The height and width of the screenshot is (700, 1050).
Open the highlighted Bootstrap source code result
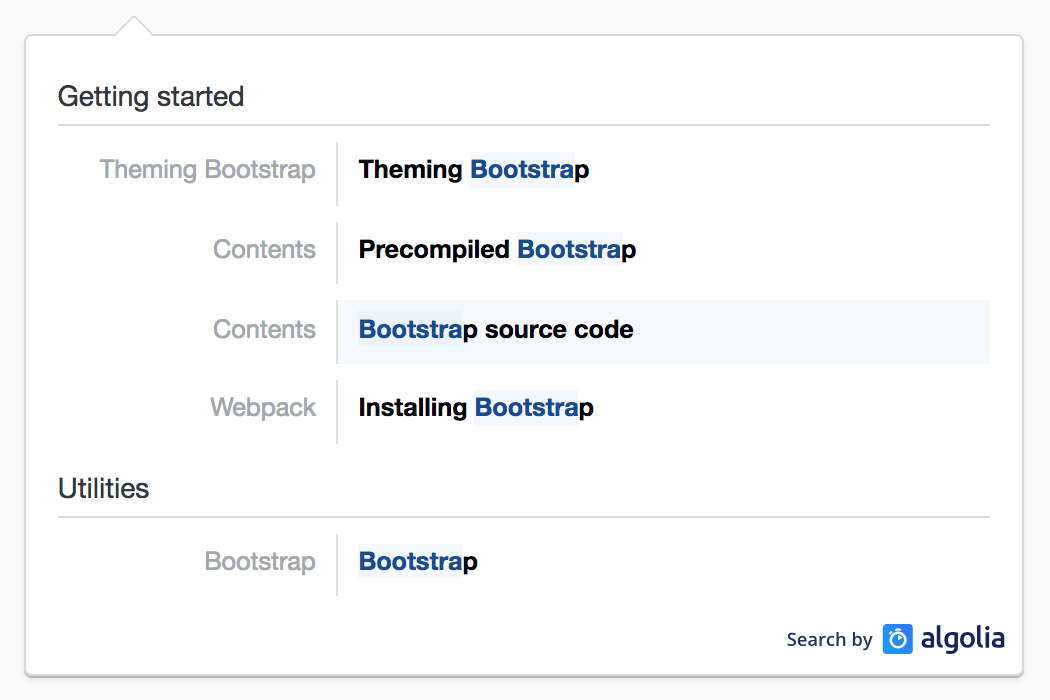[x=496, y=330]
